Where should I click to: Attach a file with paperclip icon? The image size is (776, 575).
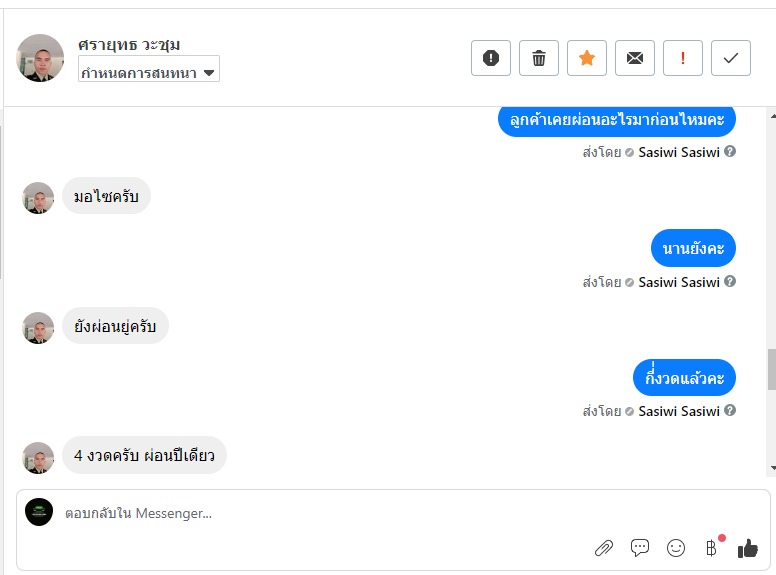(x=604, y=548)
